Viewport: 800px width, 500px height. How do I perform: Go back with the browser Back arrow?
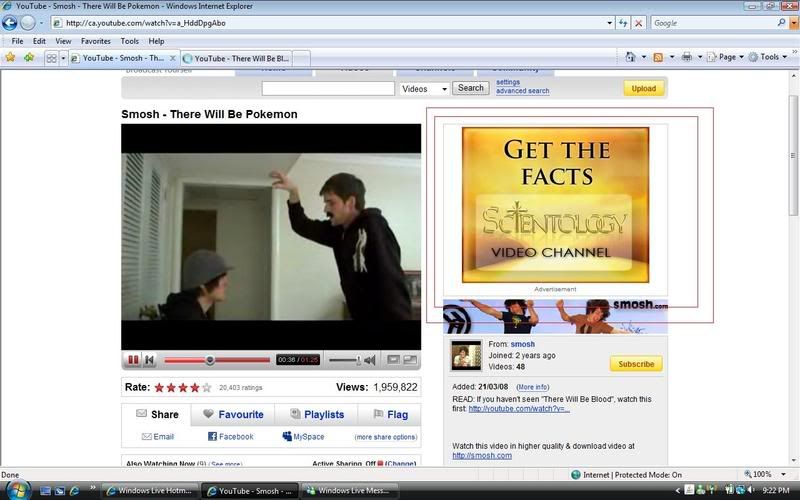pos(9,23)
